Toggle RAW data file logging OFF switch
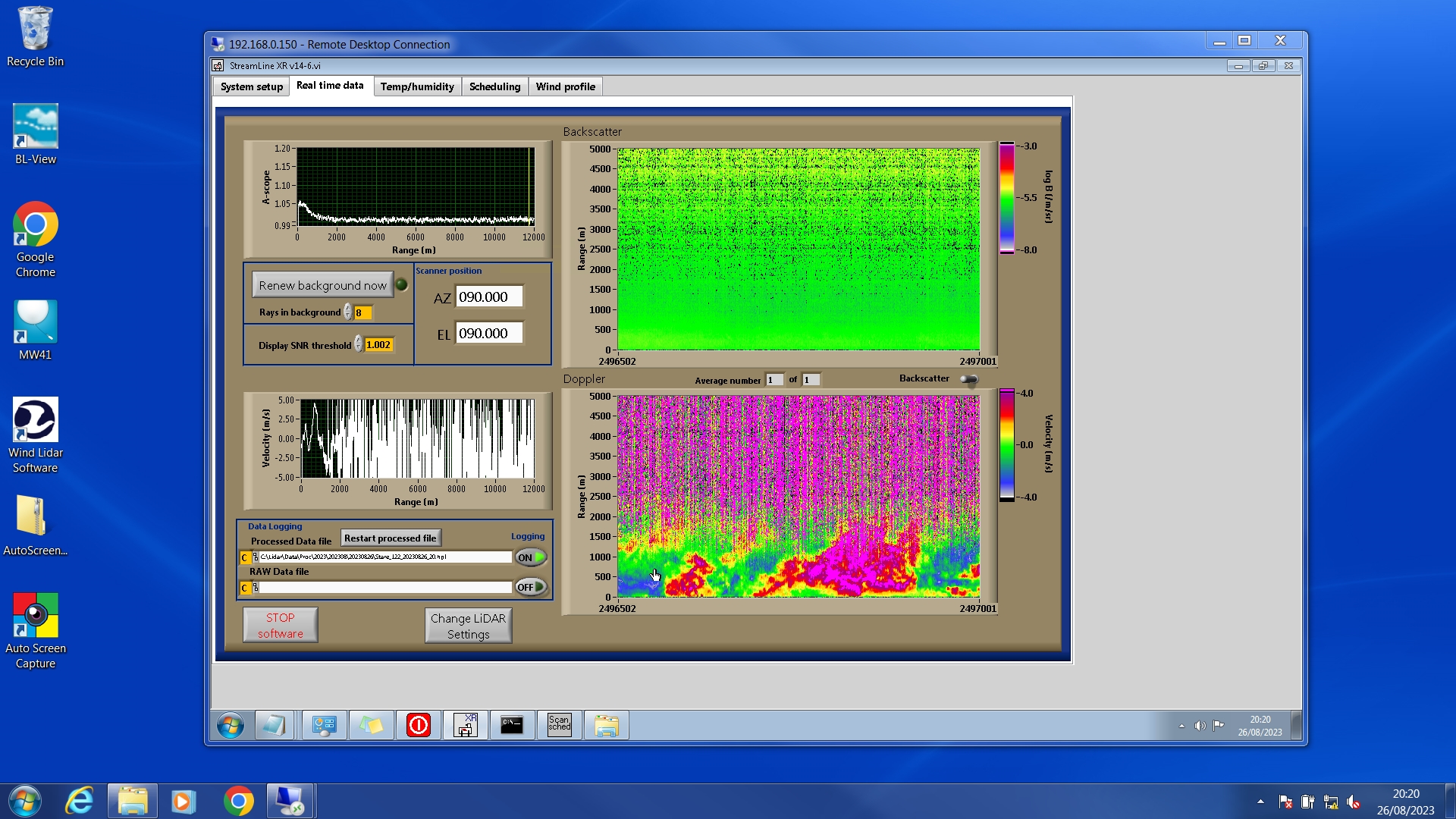Viewport: 1456px width, 819px height. click(x=531, y=587)
